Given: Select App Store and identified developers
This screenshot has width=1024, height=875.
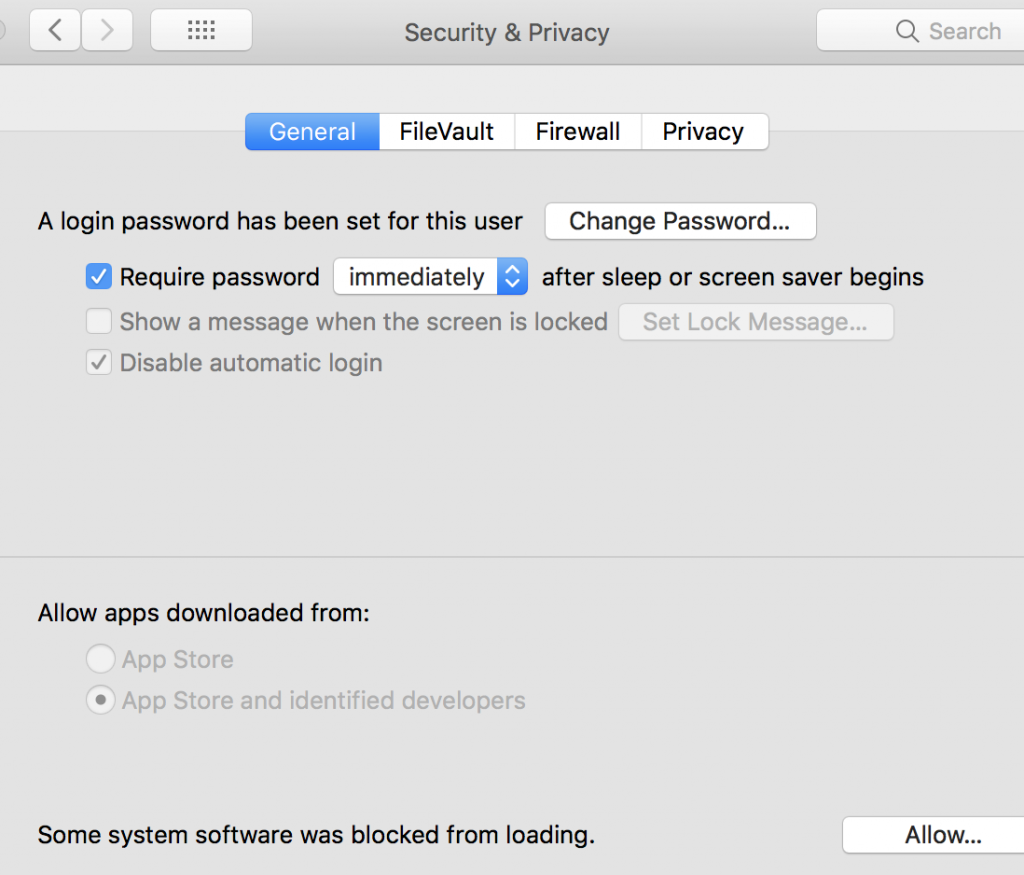Looking at the screenshot, I should point(100,700).
